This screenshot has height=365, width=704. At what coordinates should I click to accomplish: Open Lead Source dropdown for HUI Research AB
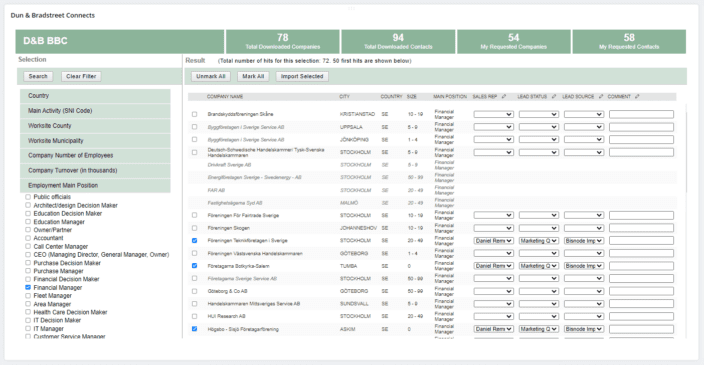click(584, 317)
